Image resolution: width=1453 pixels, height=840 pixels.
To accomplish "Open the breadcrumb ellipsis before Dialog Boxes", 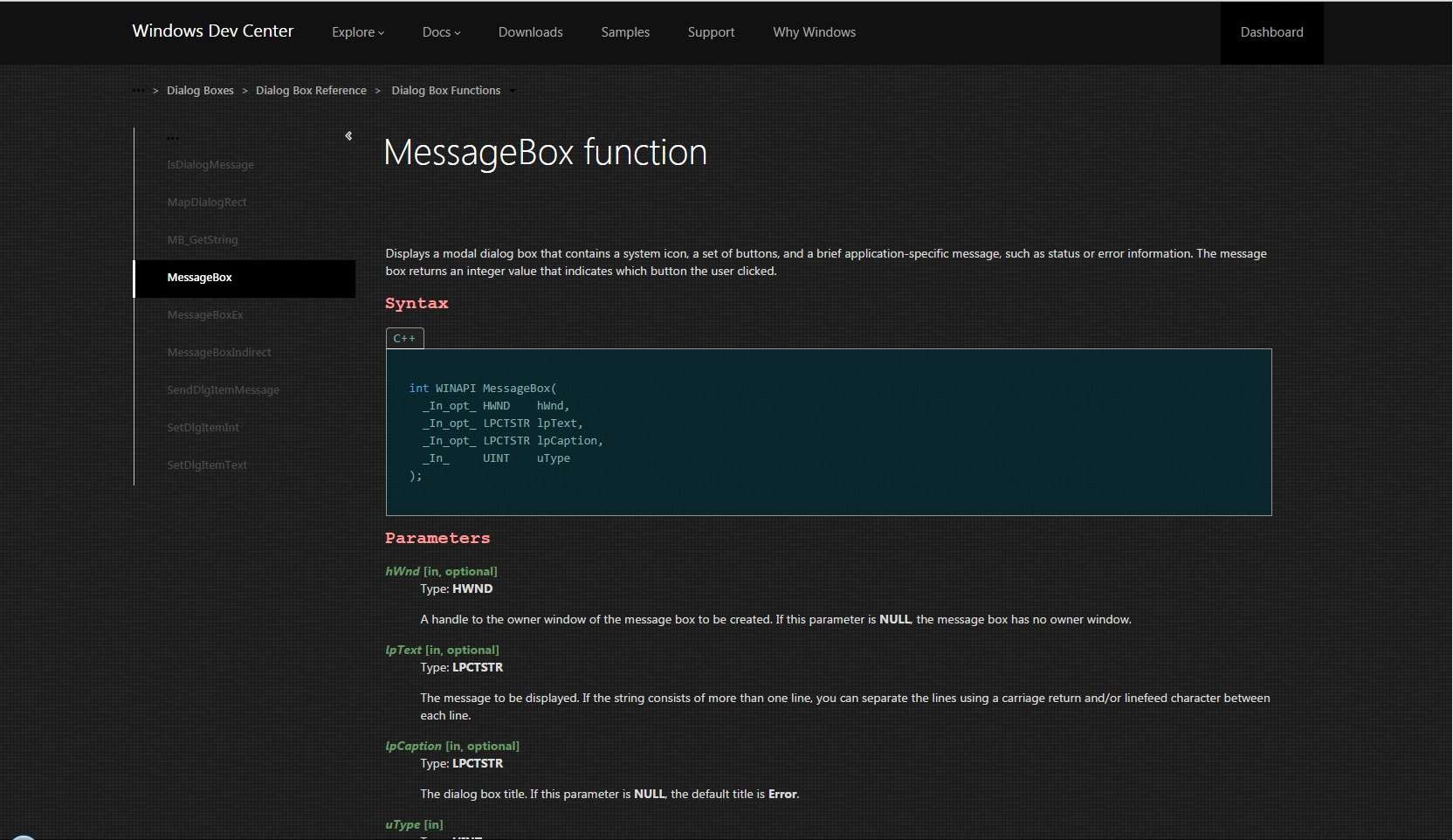I will pos(139,90).
